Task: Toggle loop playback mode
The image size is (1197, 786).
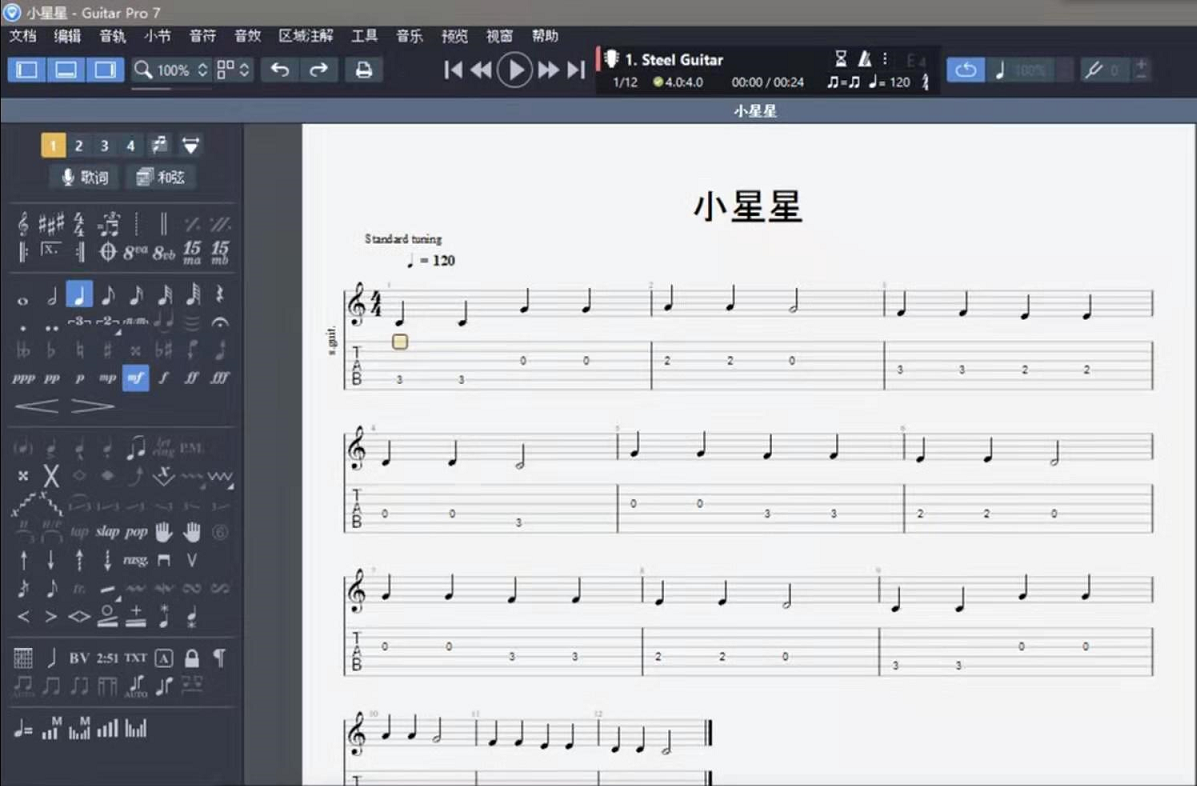Action: (x=965, y=70)
